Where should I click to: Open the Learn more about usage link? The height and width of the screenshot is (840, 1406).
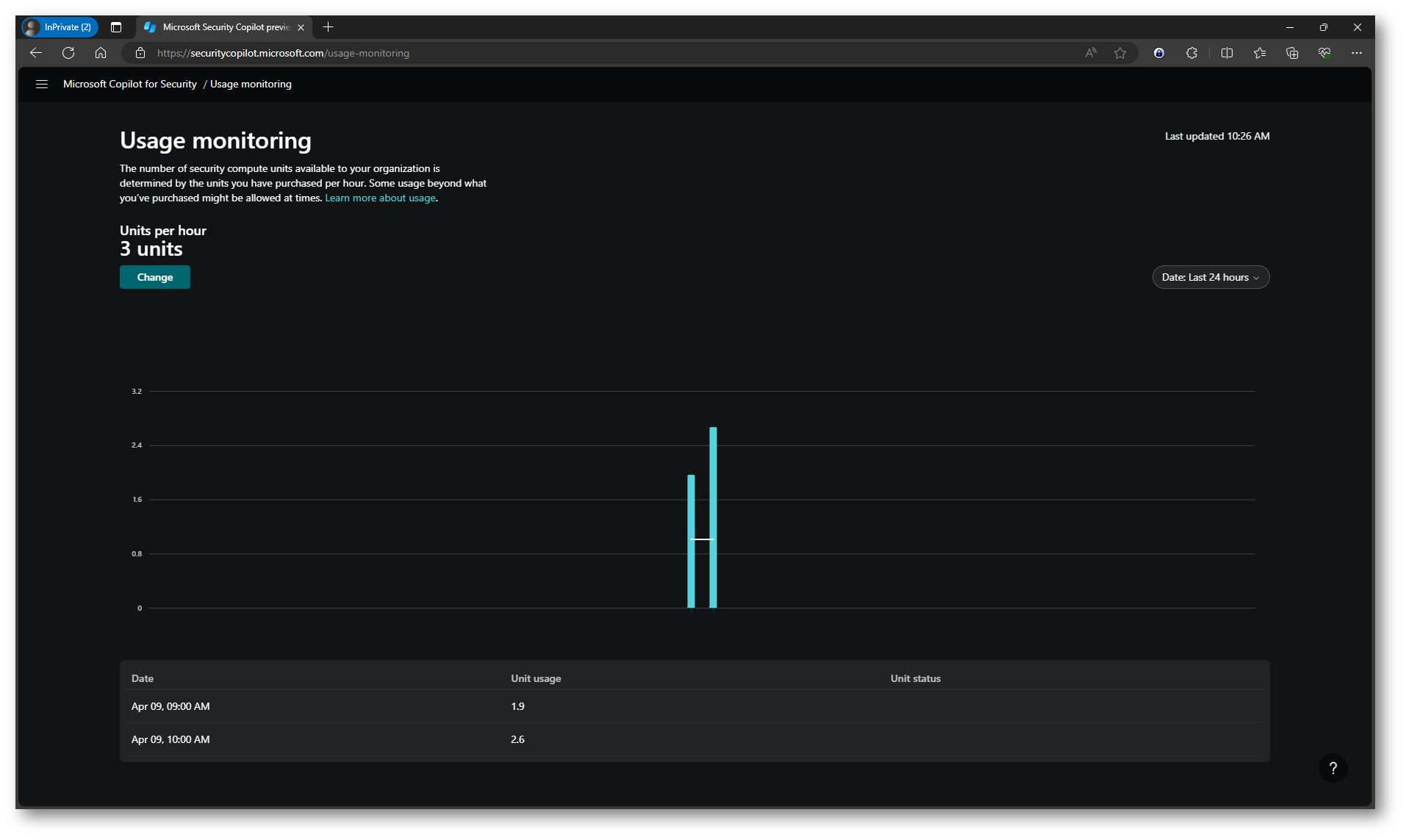tap(380, 198)
